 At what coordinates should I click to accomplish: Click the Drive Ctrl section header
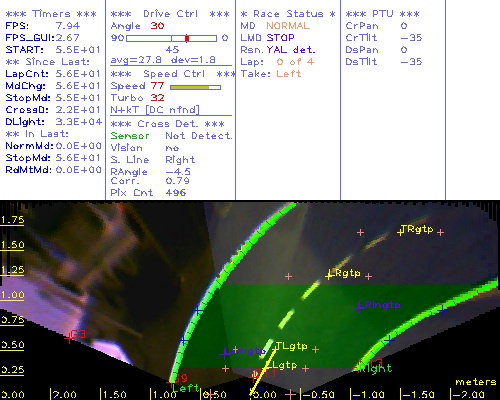point(170,14)
